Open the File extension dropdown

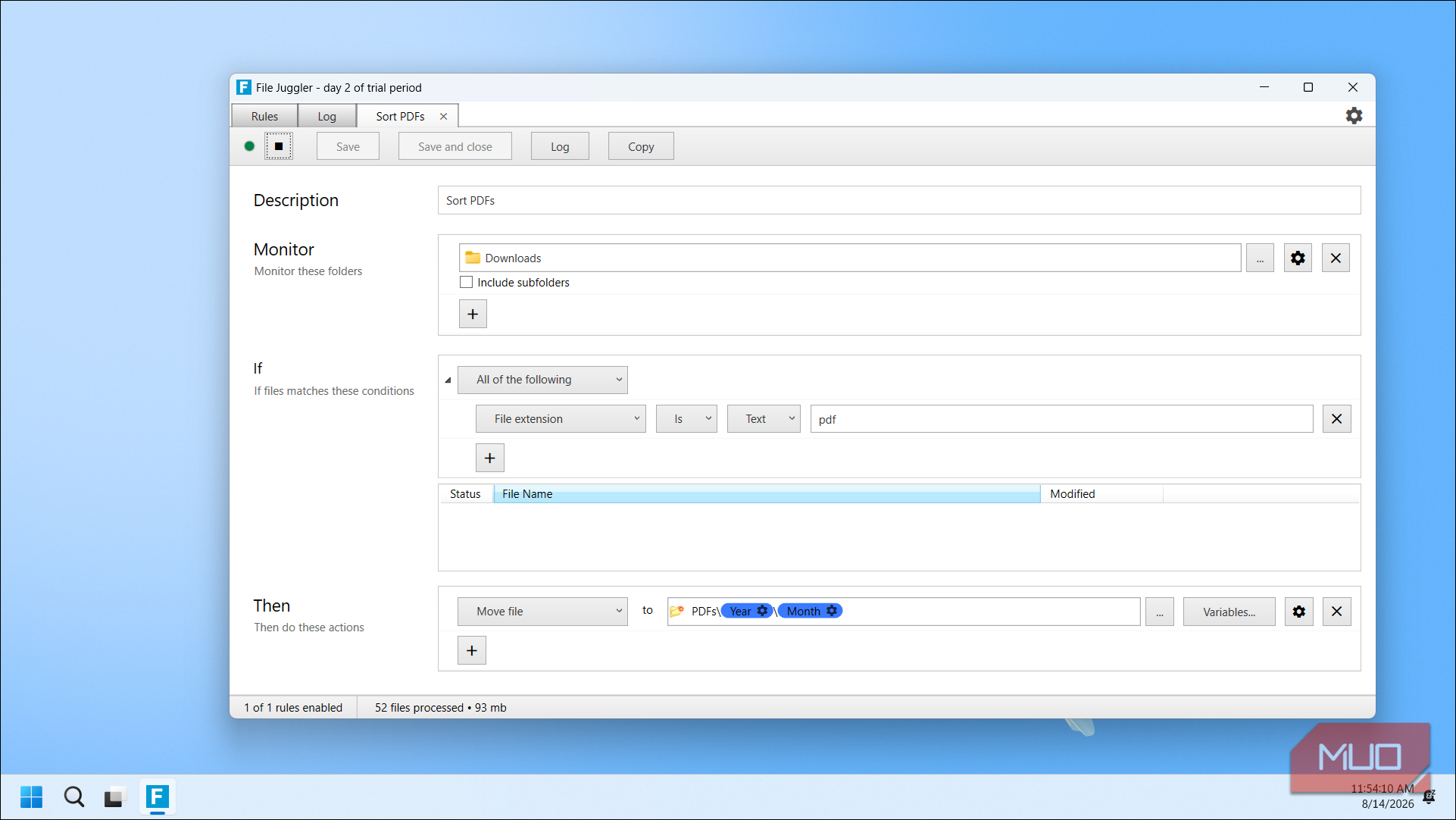[561, 419]
